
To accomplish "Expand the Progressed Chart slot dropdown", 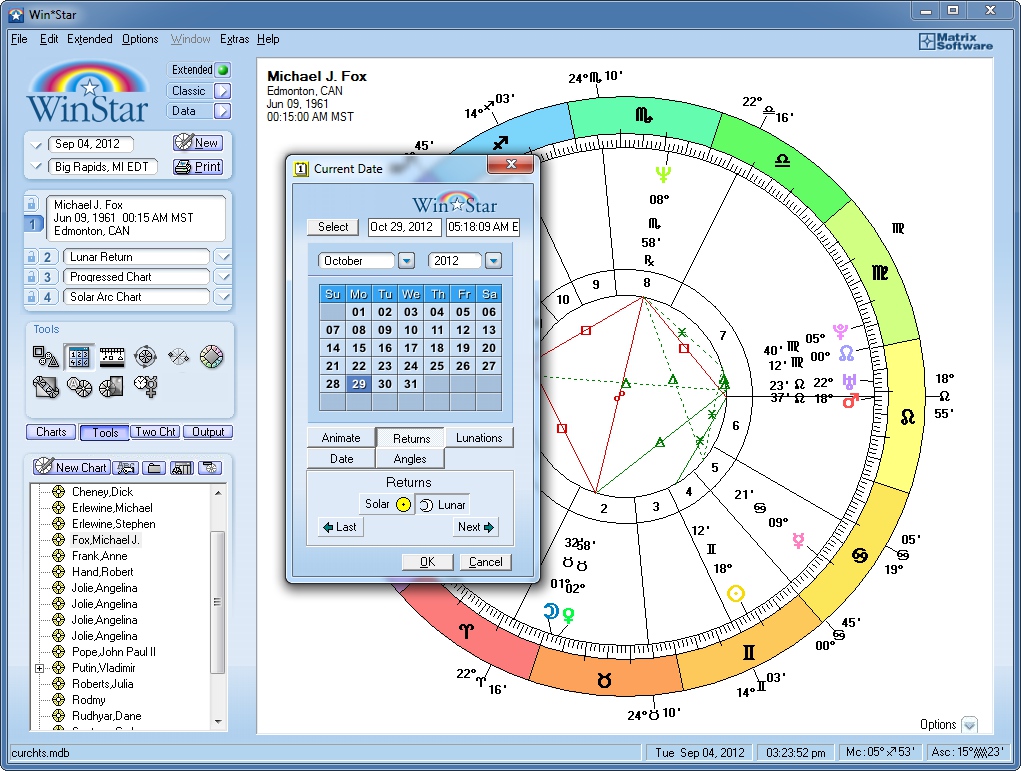I will pos(223,277).
